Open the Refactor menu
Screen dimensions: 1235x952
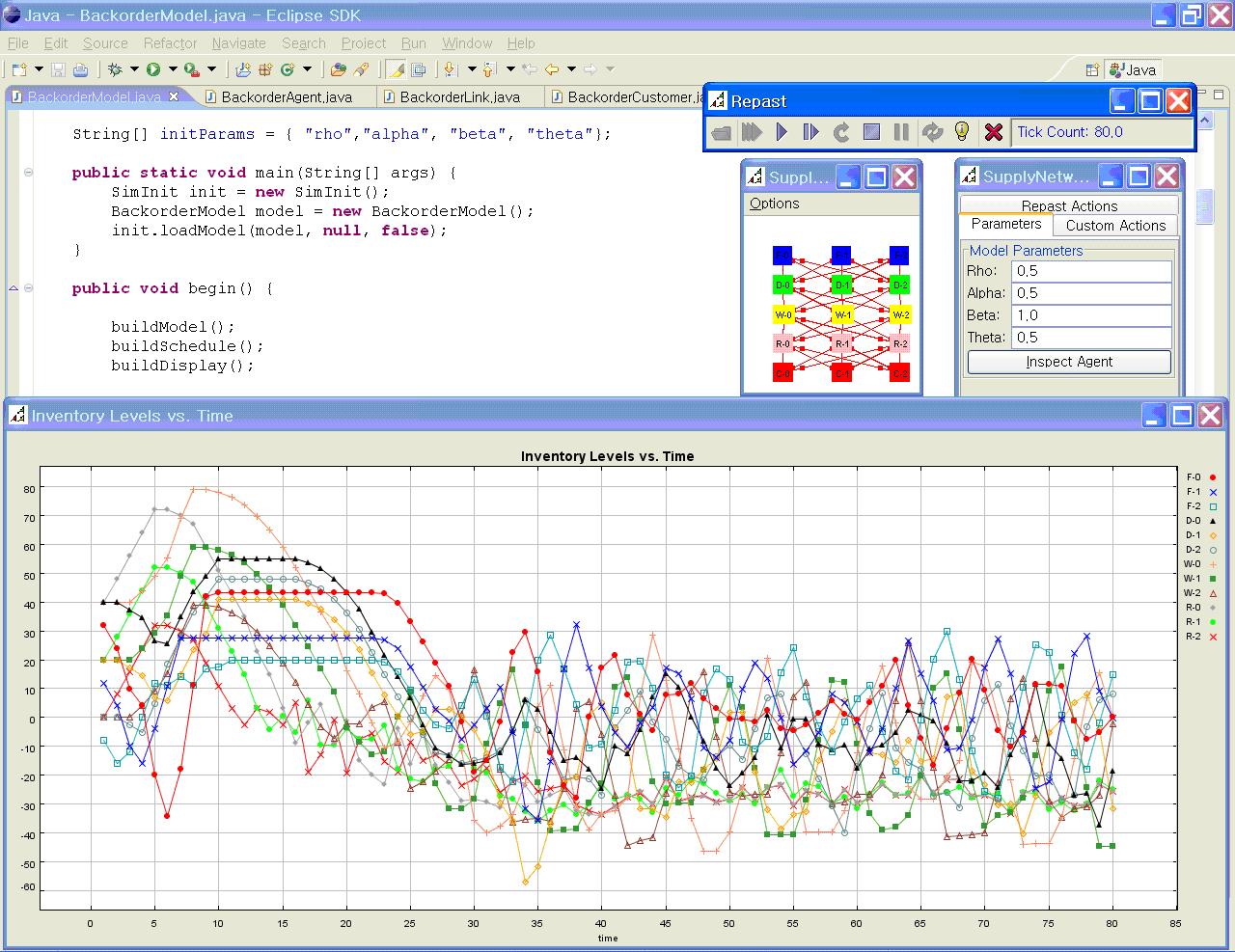(170, 43)
